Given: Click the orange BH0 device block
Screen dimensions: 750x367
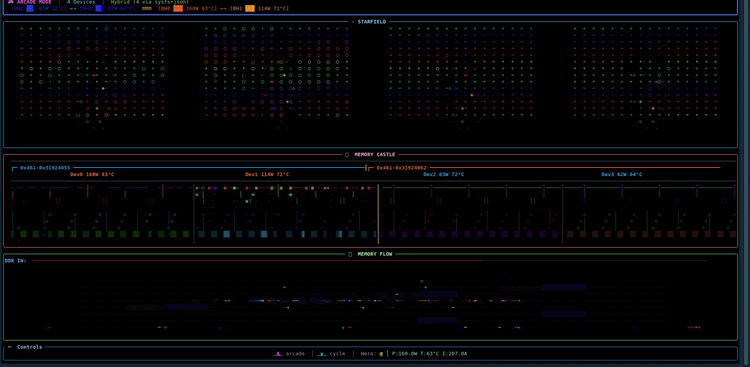Looking at the screenshot, I should pyautogui.click(x=178, y=9).
